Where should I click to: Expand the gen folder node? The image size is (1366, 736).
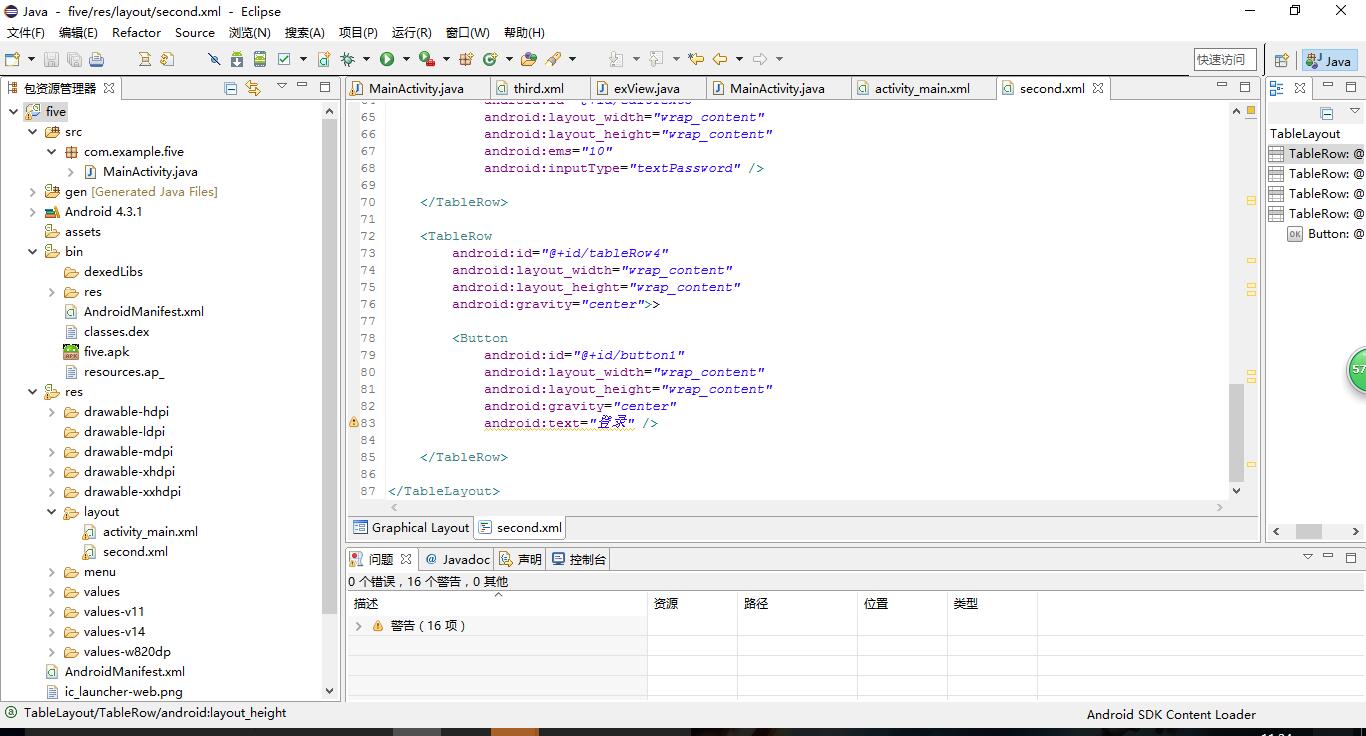pos(32,191)
